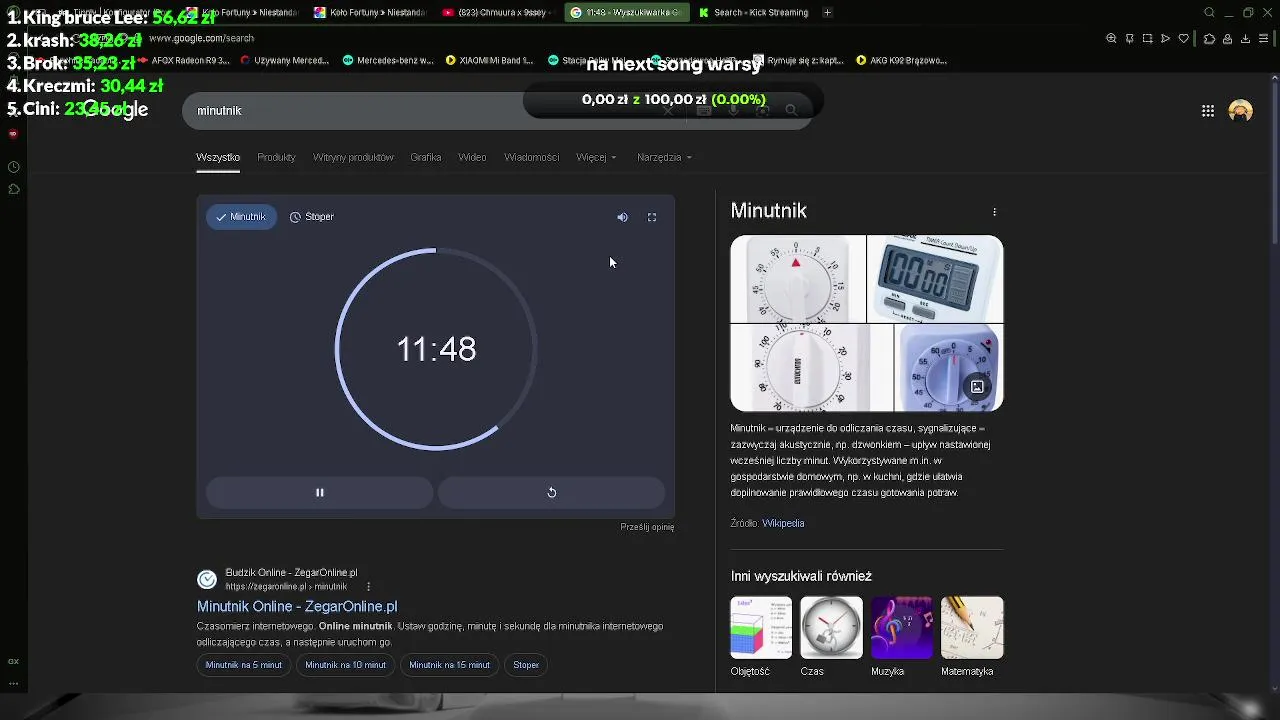Open Google apps grid
The width and height of the screenshot is (1280, 720).
(1208, 111)
